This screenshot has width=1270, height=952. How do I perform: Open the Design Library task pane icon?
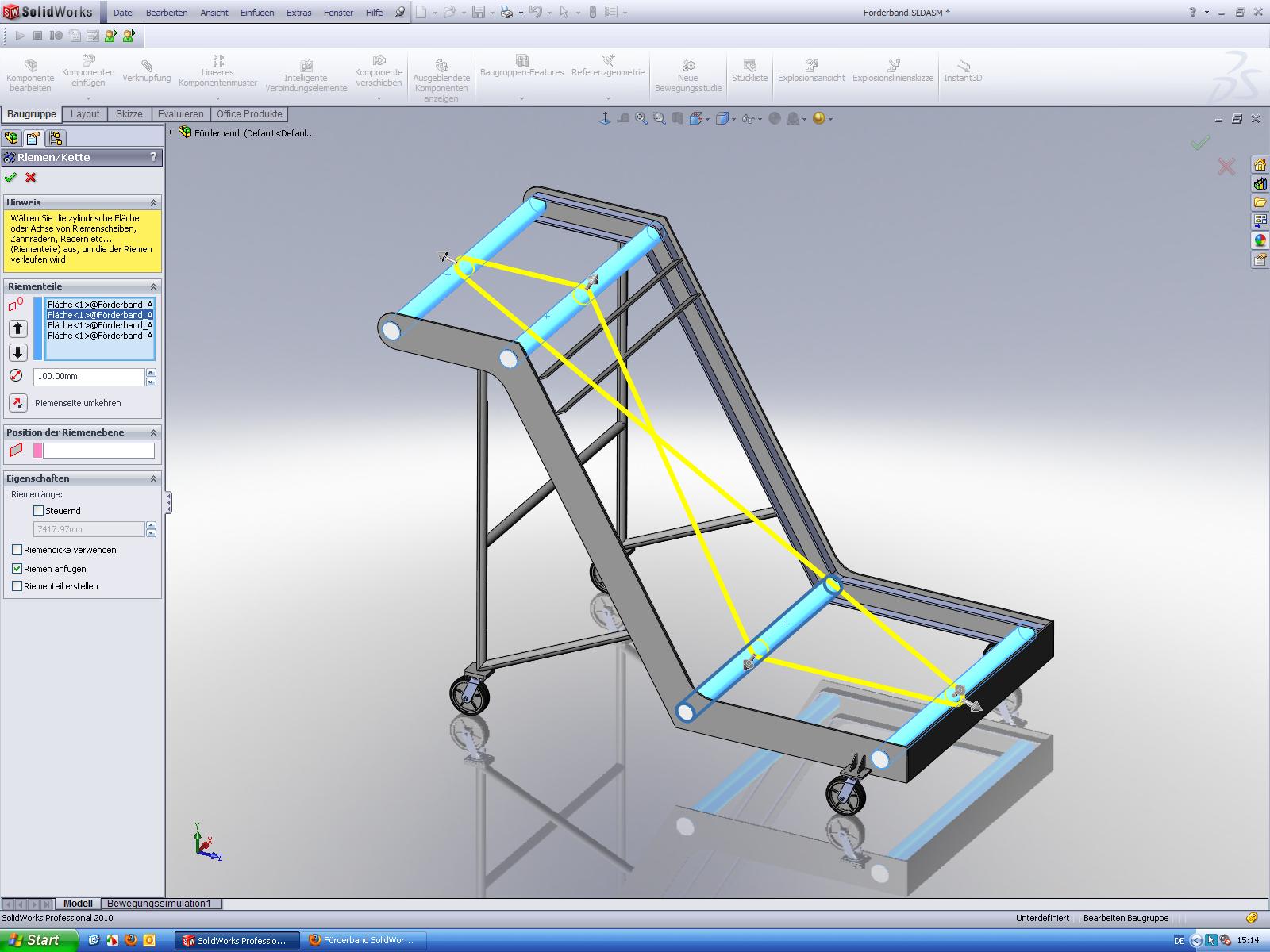(1260, 184)
